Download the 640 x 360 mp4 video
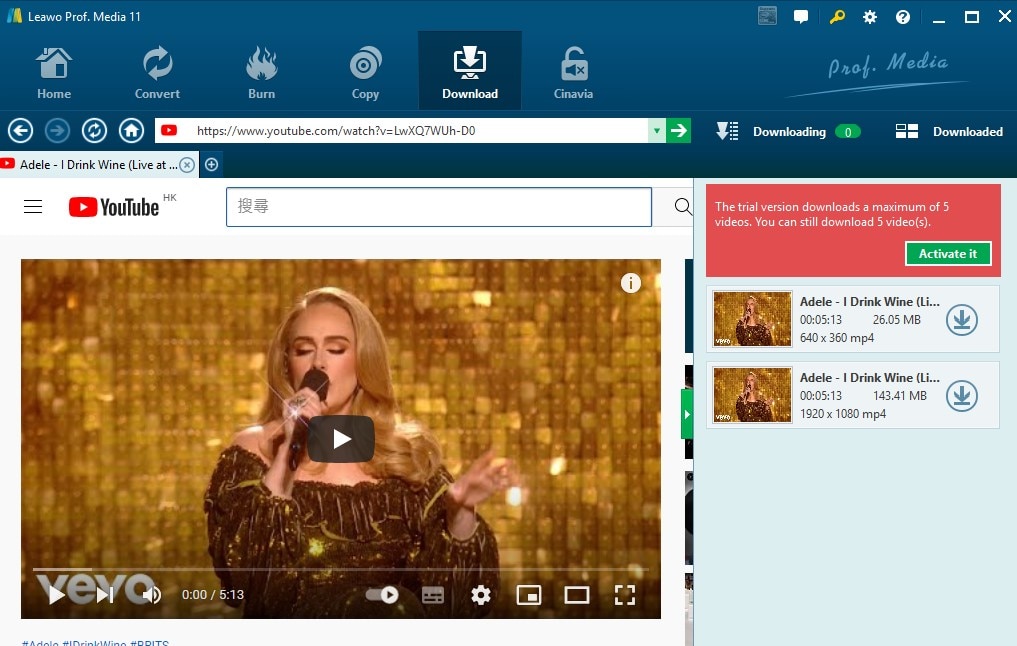This screenshot has width=1017, height=646. (x=961, y=320)
